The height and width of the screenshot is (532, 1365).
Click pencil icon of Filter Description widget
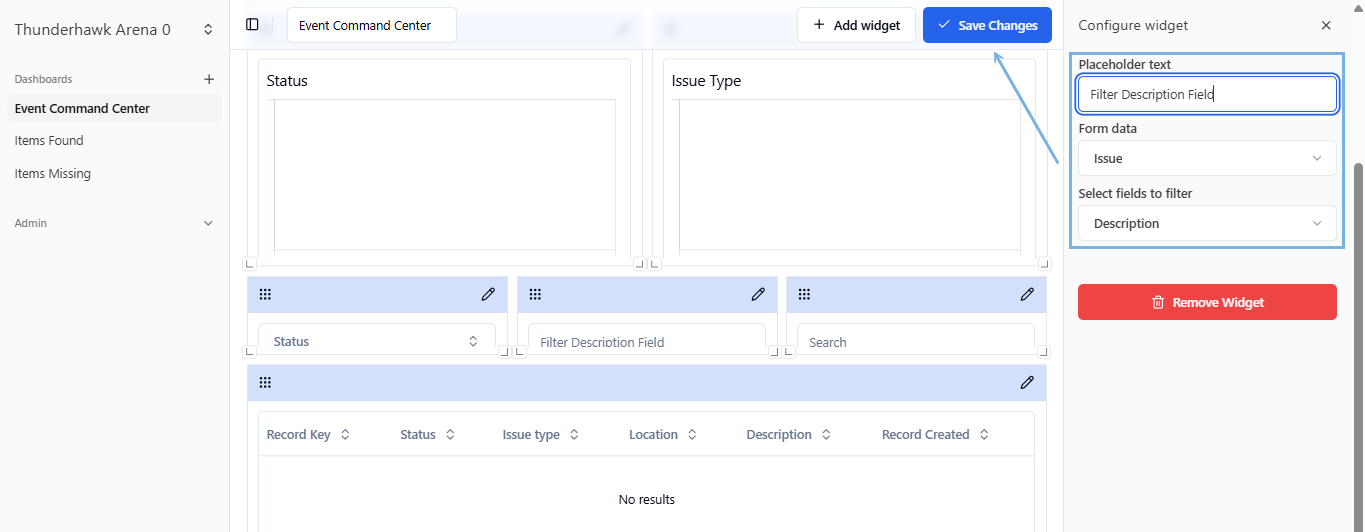point(758,294)
